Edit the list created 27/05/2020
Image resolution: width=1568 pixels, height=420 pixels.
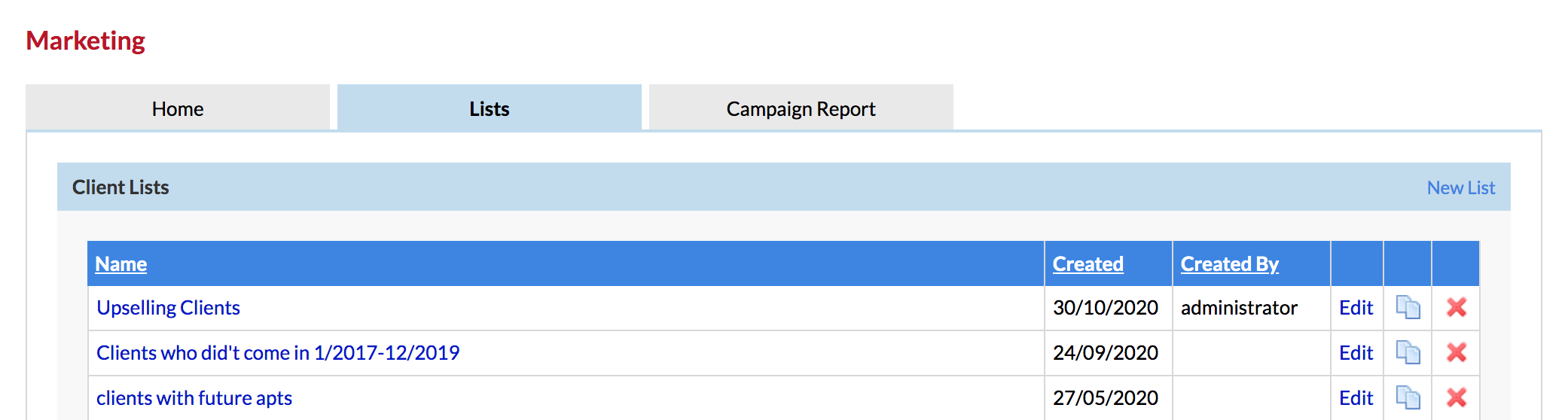pyautogui.click(x=1356, y=398)
